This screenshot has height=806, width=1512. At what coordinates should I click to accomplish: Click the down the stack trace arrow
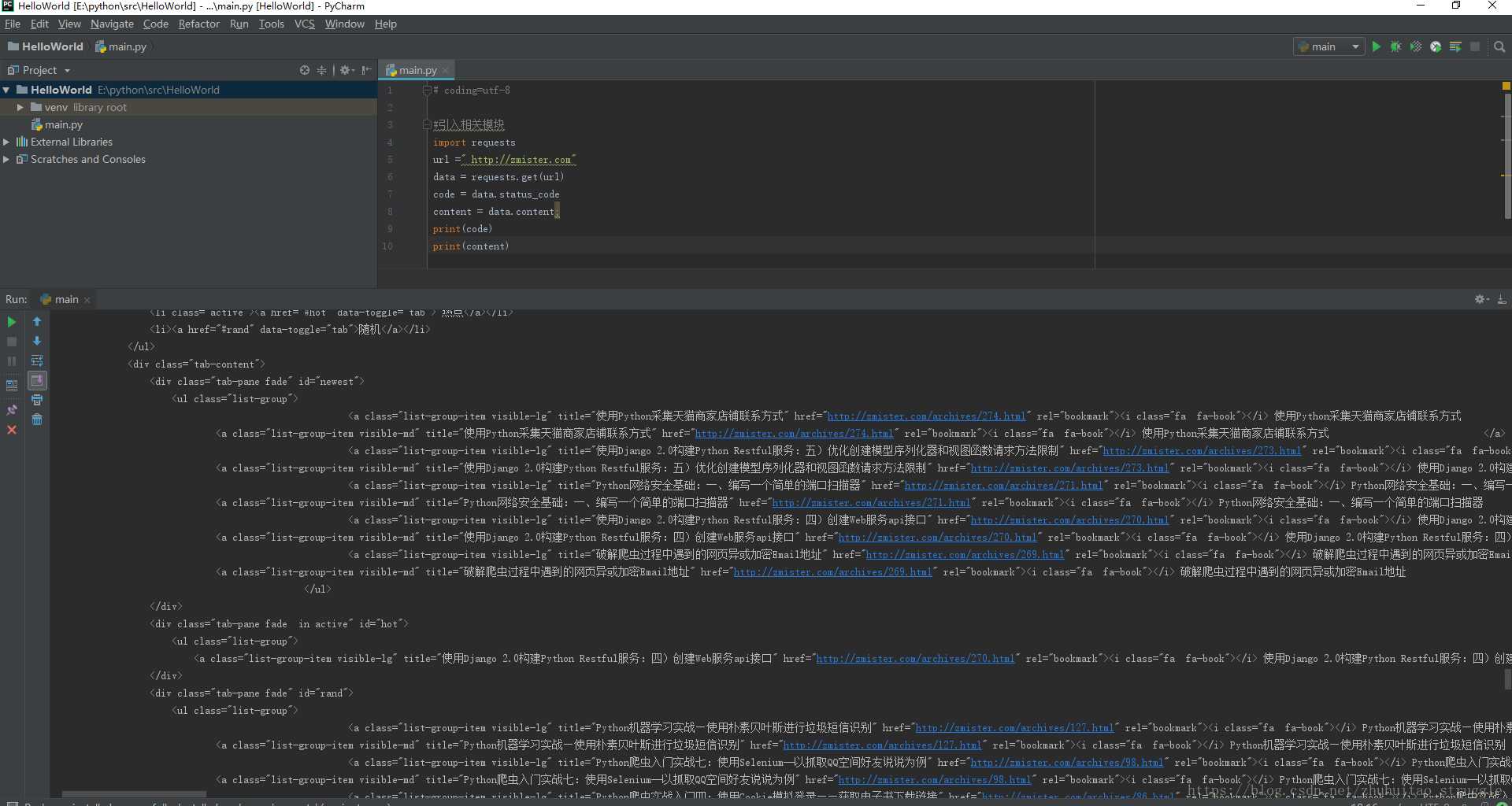[37, 341]
